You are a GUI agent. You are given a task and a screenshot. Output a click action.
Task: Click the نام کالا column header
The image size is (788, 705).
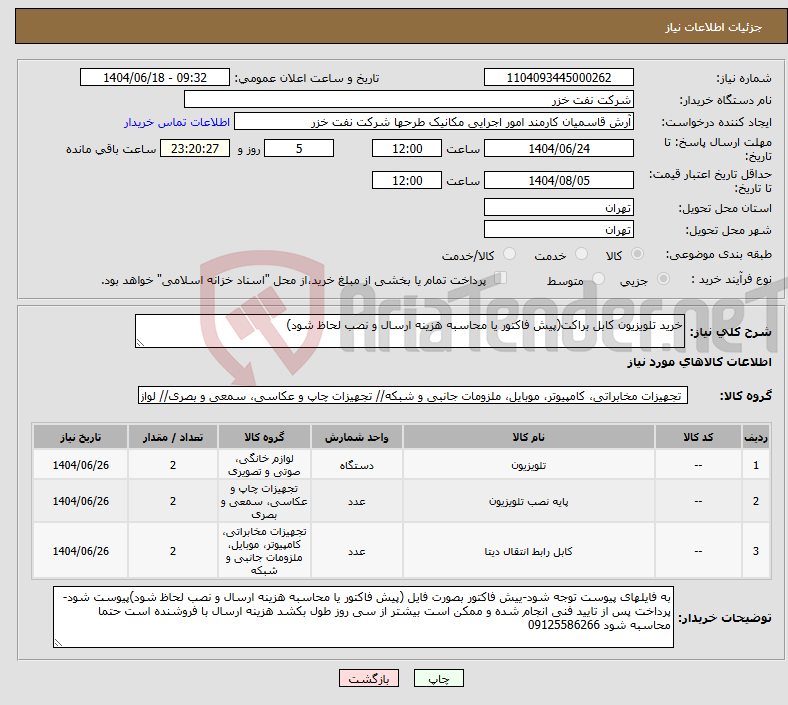(529, 437)
